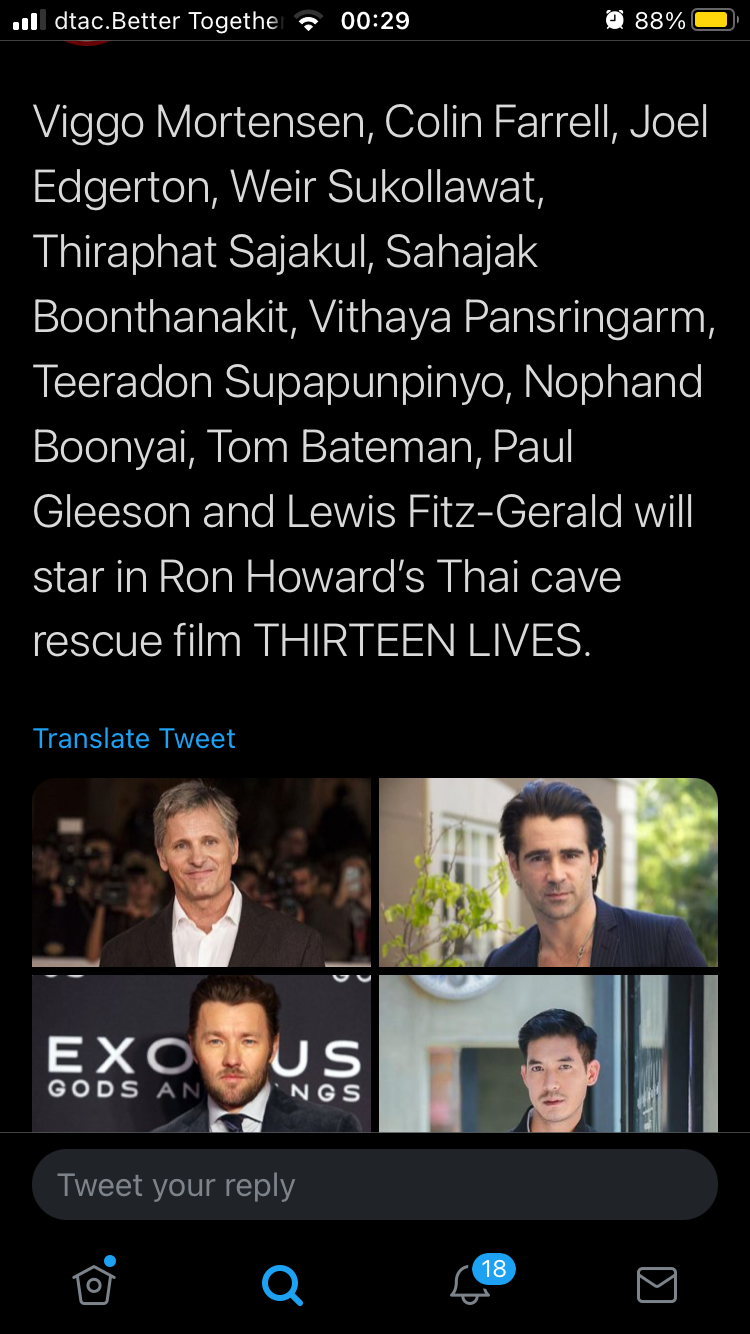Screen dimensions: 750x1334
Task: Open photo of gray-haired man in white shirt
Action: (x=201, y=872)
